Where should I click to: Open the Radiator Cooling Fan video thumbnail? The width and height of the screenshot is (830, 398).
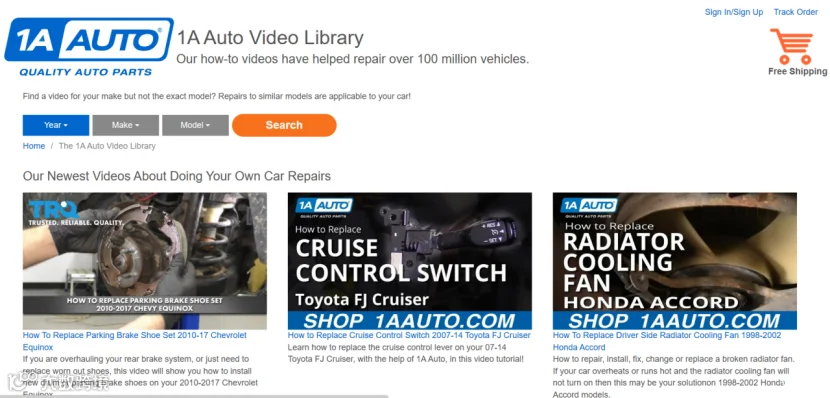675,261
